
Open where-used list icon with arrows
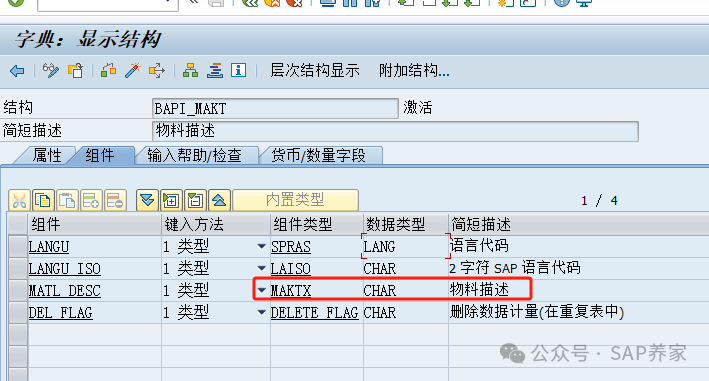(x=157, y=71)
